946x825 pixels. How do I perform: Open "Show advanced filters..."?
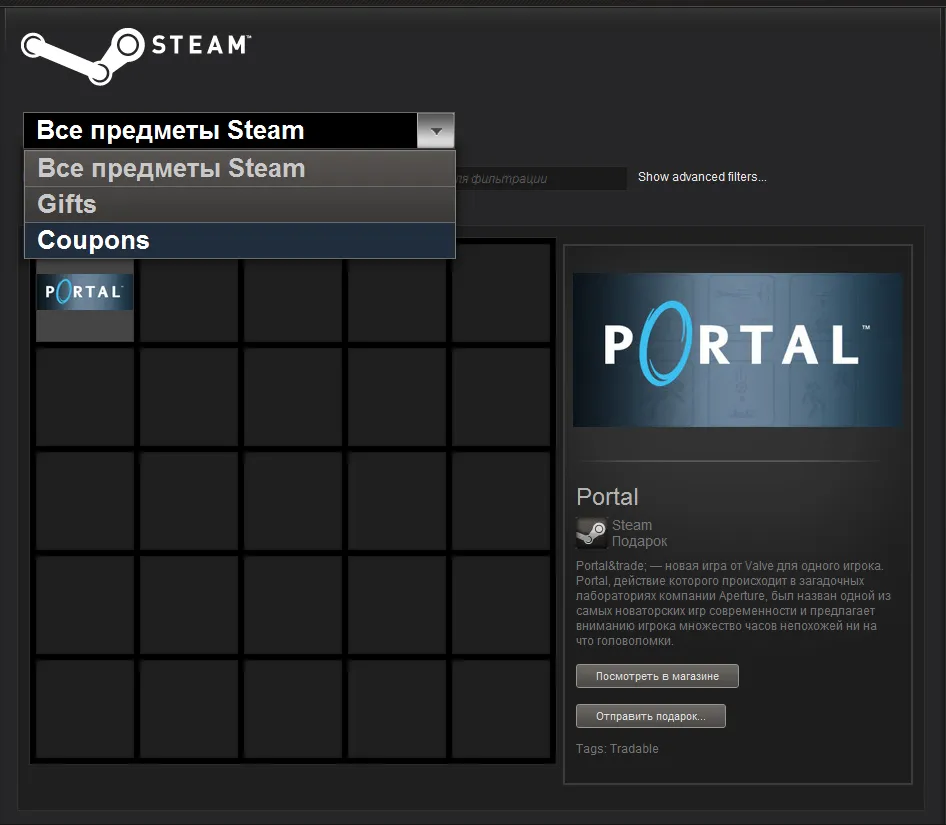[701, 176]
